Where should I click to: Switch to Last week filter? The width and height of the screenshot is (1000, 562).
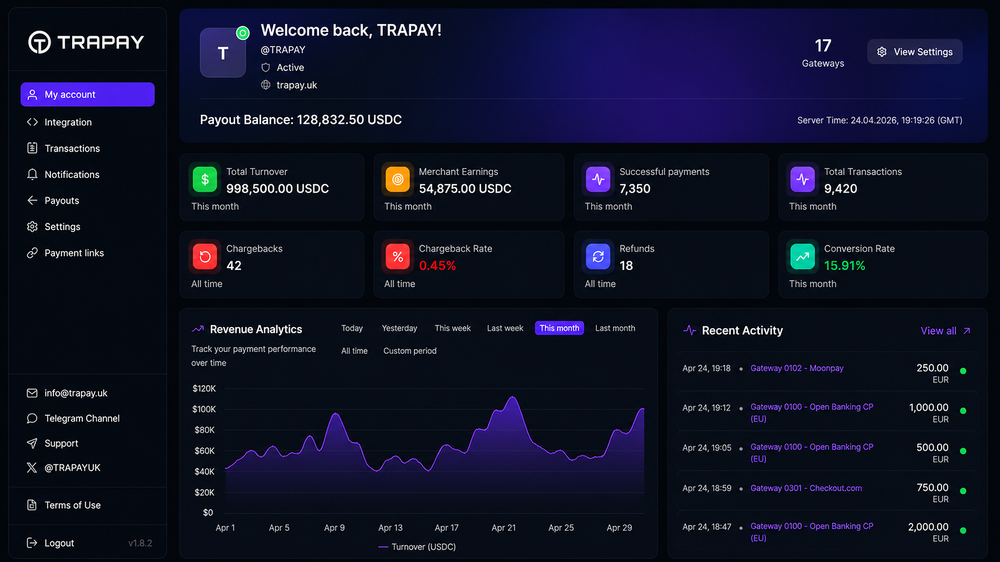tap(505, 328)
